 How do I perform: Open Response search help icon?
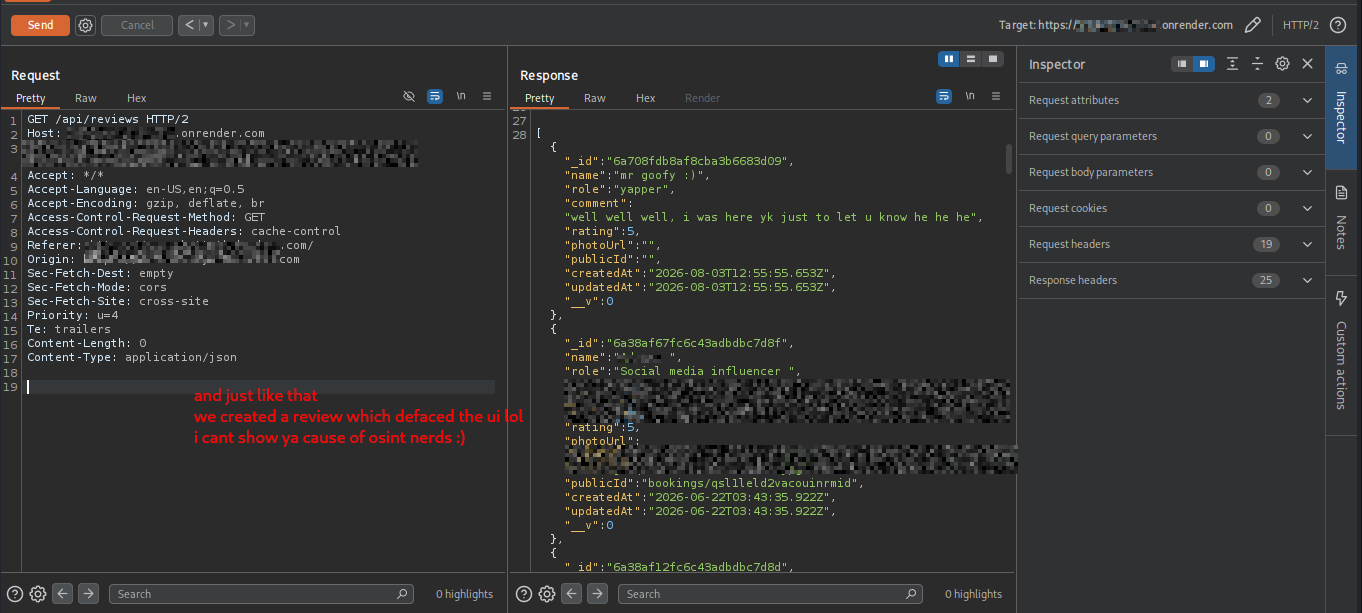click(x=524, y=594)
